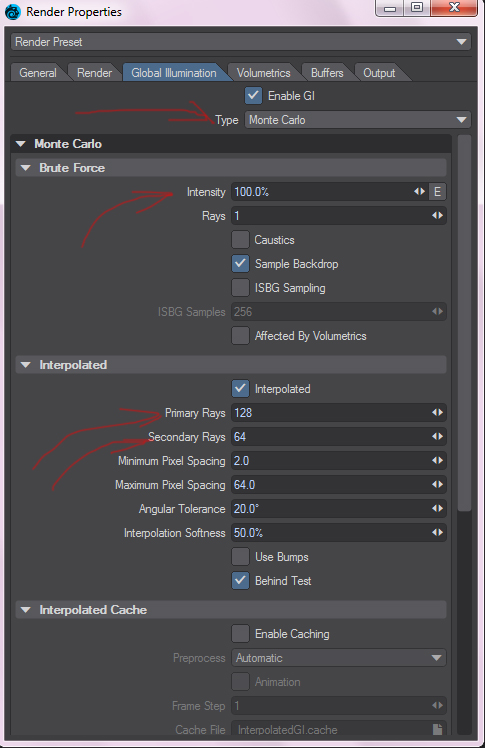This screenshot has height=748, width=485.
Task: Click the Angular Tolerance spinner arrows
Action: (x=437, y=508)
